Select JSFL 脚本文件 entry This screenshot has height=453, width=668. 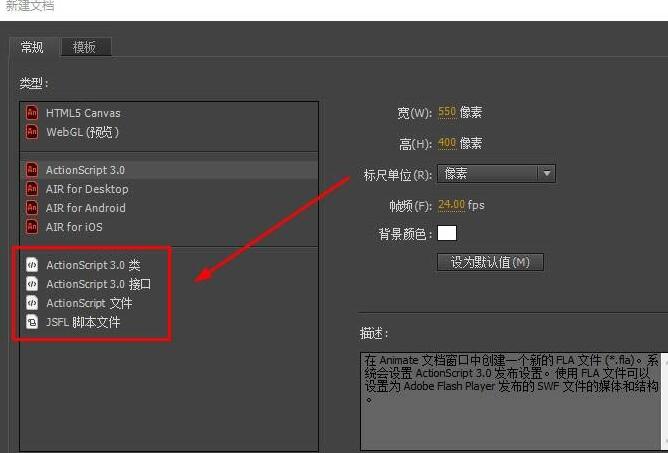[x=169, y=322]
